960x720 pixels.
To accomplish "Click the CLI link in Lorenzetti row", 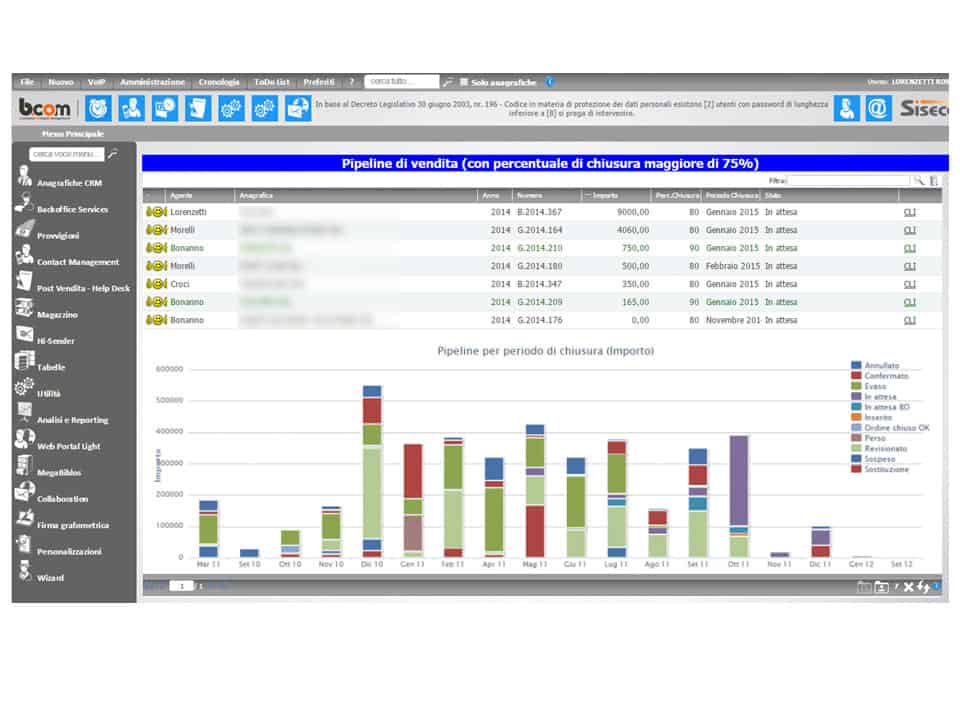I will coord(909,212).
